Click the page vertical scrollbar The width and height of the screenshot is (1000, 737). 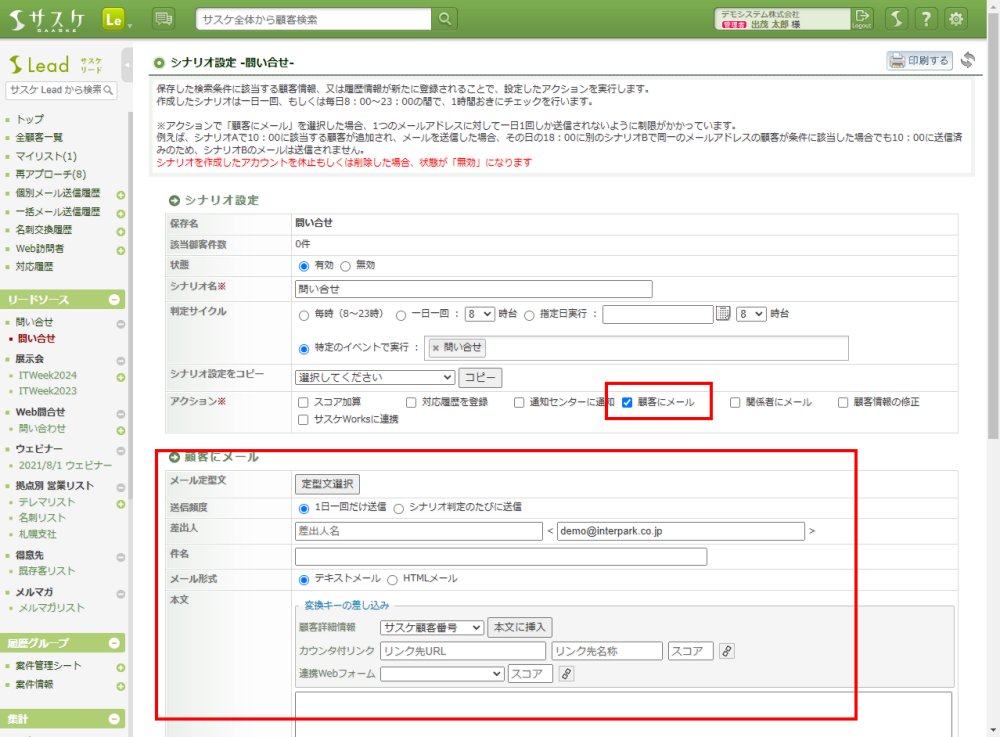(x=992, y=300)
